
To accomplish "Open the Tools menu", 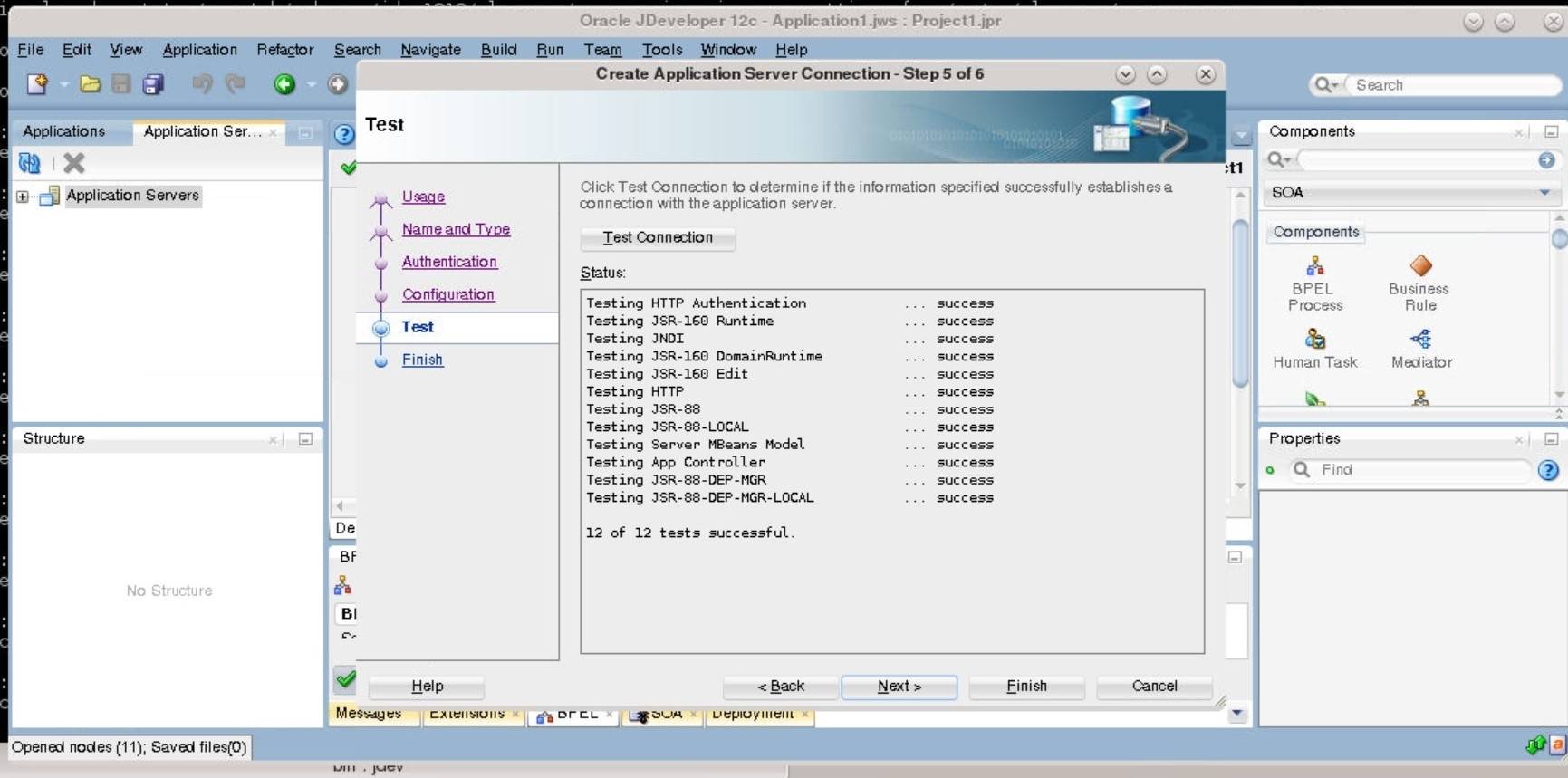I will click(x=662, y=50).
